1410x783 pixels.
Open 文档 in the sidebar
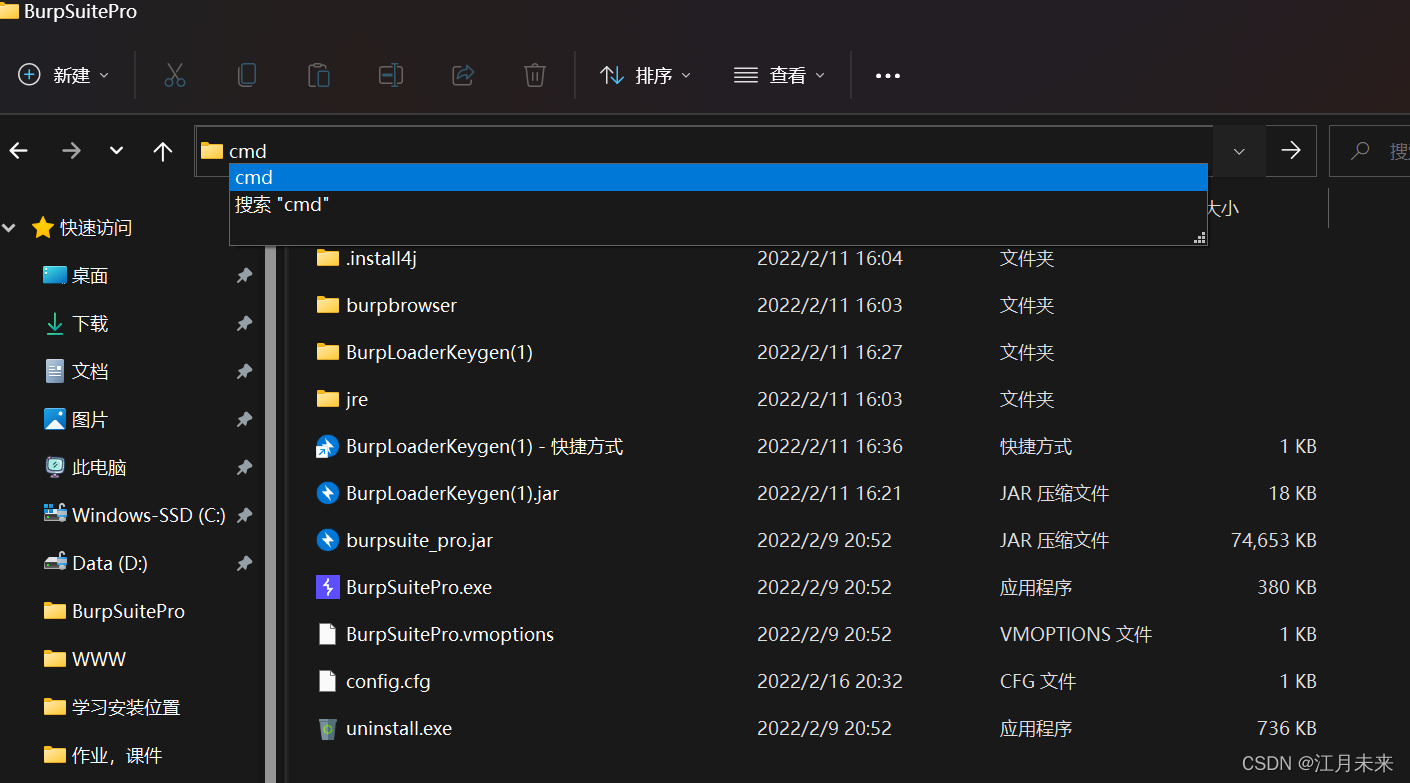(76, 371)
